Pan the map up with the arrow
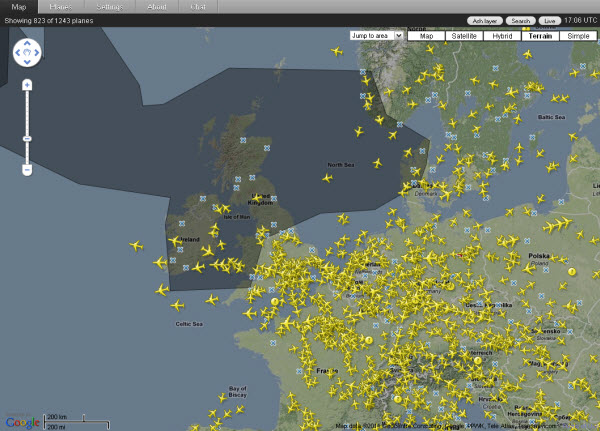Image resolution: width=600 pixels, height=431 pixels. [27, 42]
